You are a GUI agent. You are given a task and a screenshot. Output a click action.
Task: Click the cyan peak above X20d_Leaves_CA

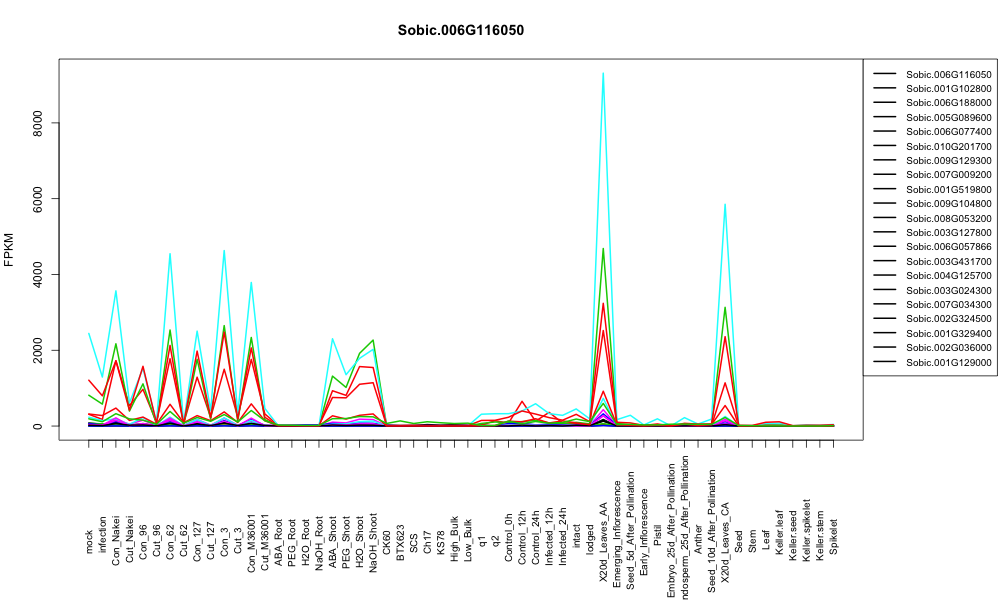725,205
